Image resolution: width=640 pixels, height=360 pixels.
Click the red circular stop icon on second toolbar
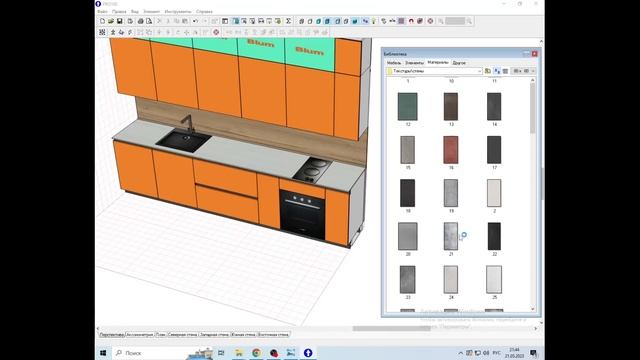[216, 32]
